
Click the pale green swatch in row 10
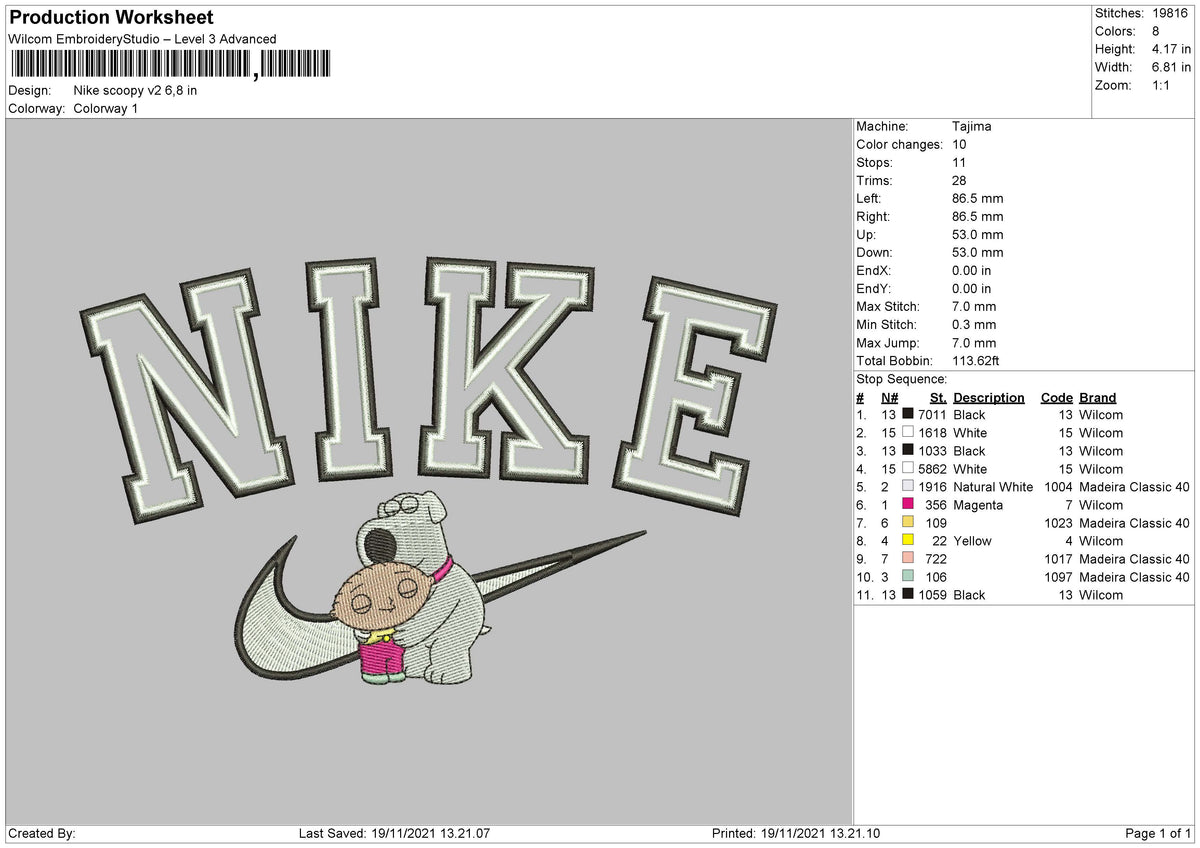click(908, 577)
